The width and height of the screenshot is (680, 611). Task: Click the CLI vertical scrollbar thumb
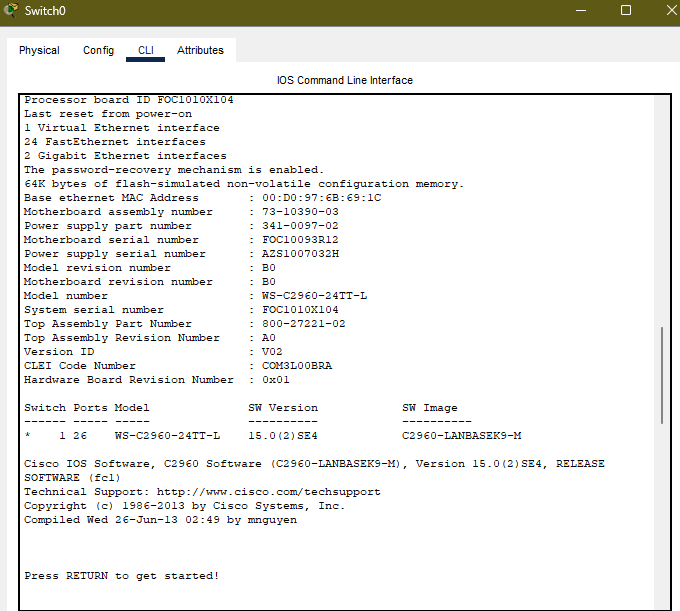click(662, 376)
